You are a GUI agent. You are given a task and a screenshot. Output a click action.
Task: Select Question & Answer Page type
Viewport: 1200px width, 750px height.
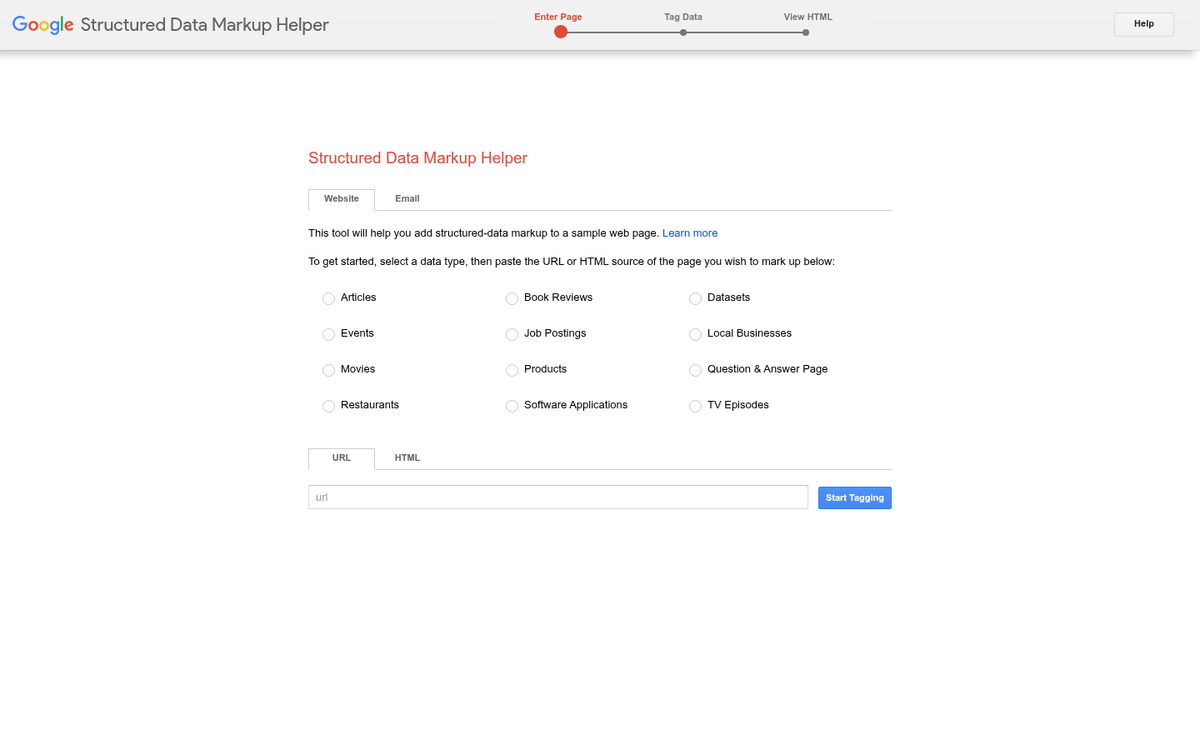coord(695,370)
